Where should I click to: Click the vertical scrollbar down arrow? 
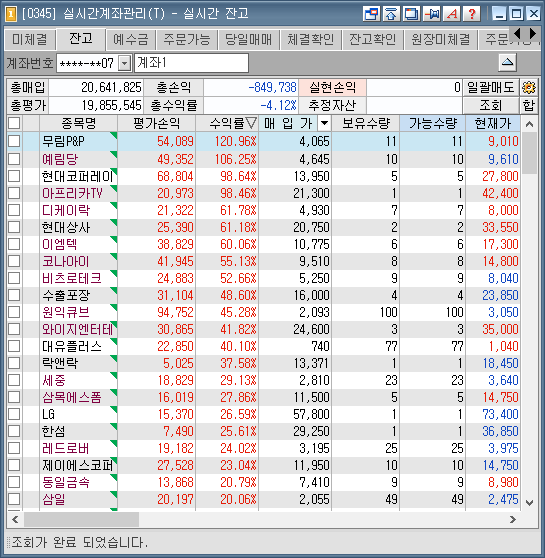(x=529, y=503)
